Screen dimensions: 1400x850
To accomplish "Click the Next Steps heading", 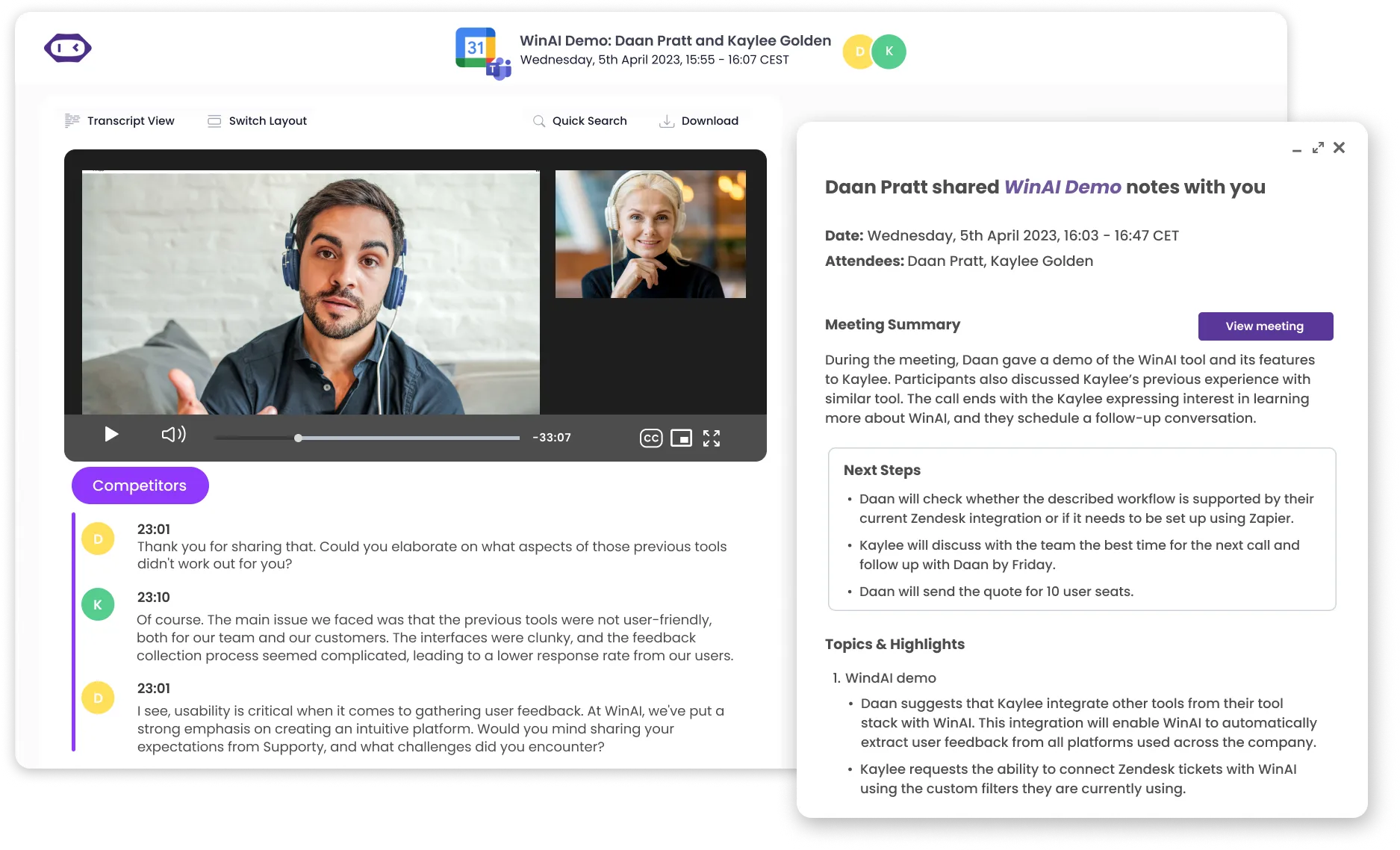I will [x=882, y=470].
